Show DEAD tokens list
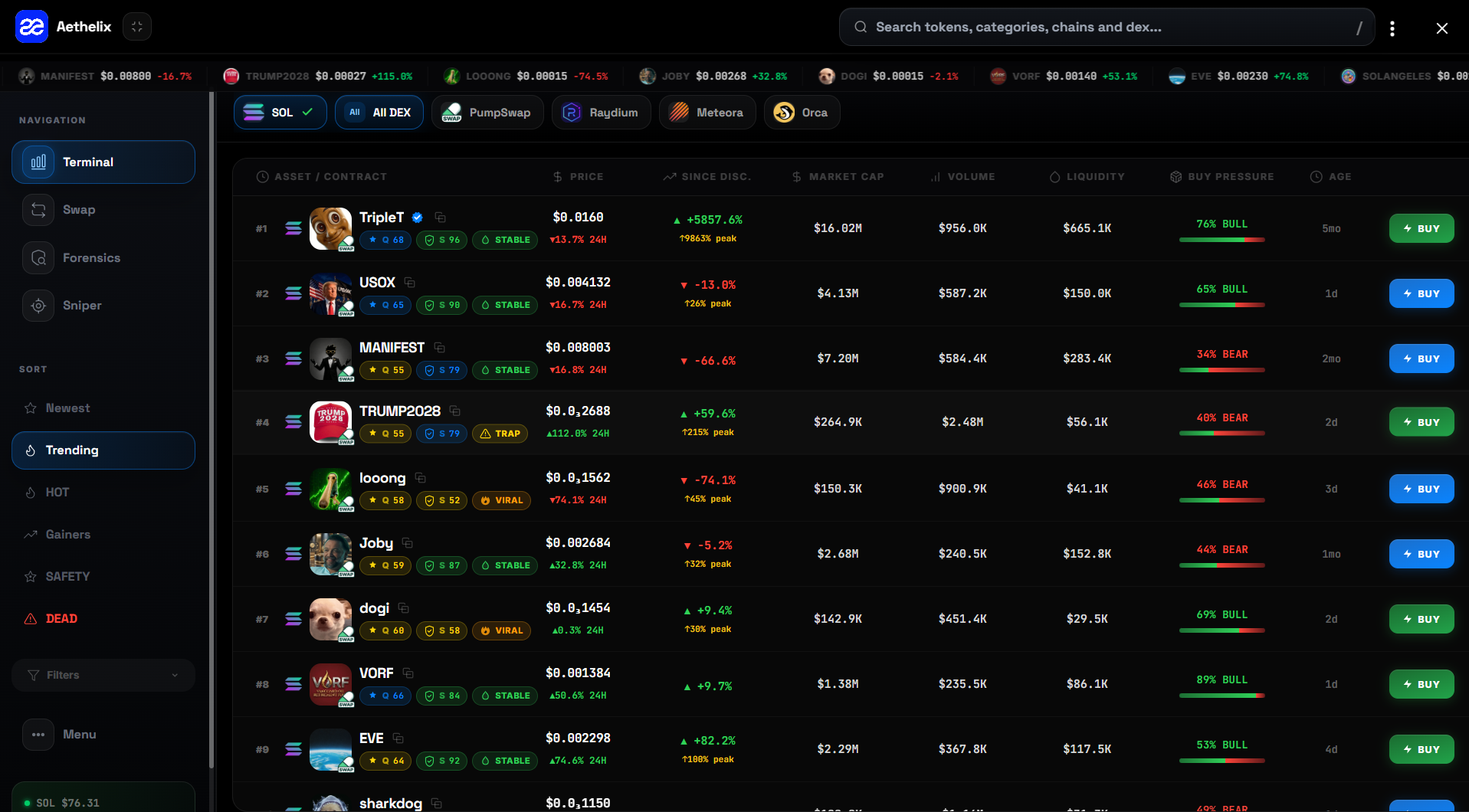This screenshot has height=812, width=1469. click(103, 619)
